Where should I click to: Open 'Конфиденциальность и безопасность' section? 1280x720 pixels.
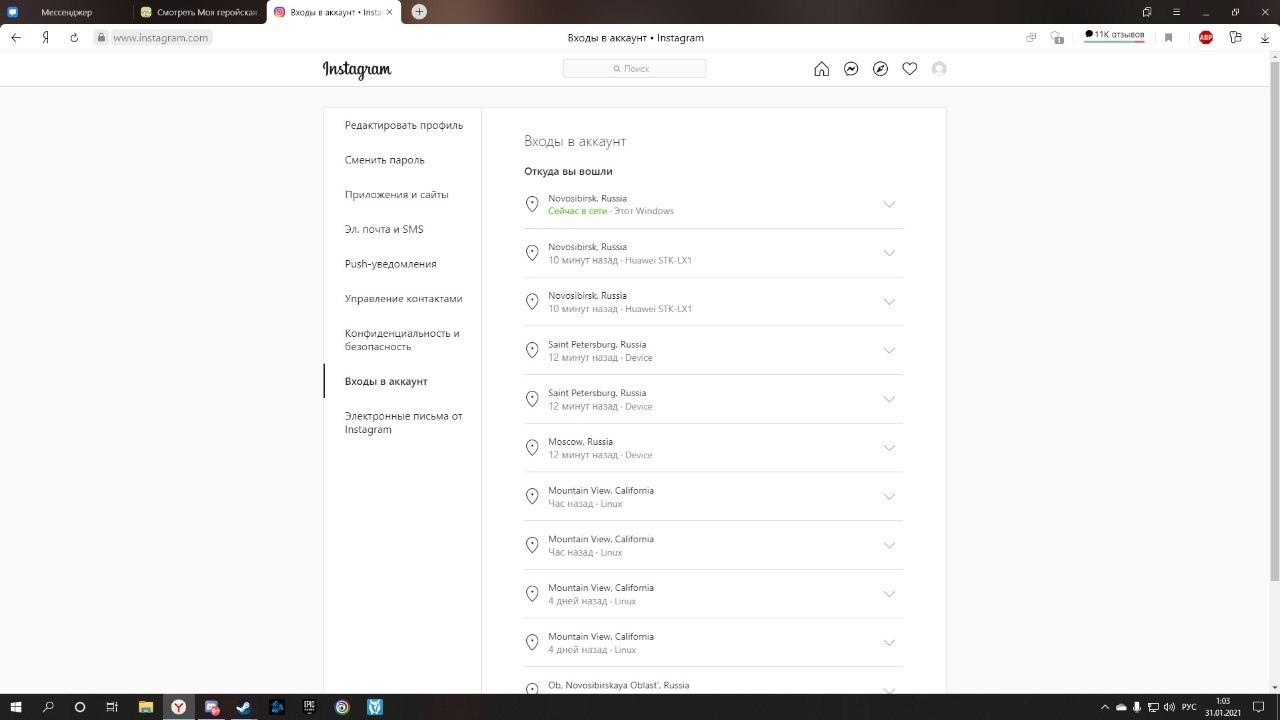coord(404,340)
